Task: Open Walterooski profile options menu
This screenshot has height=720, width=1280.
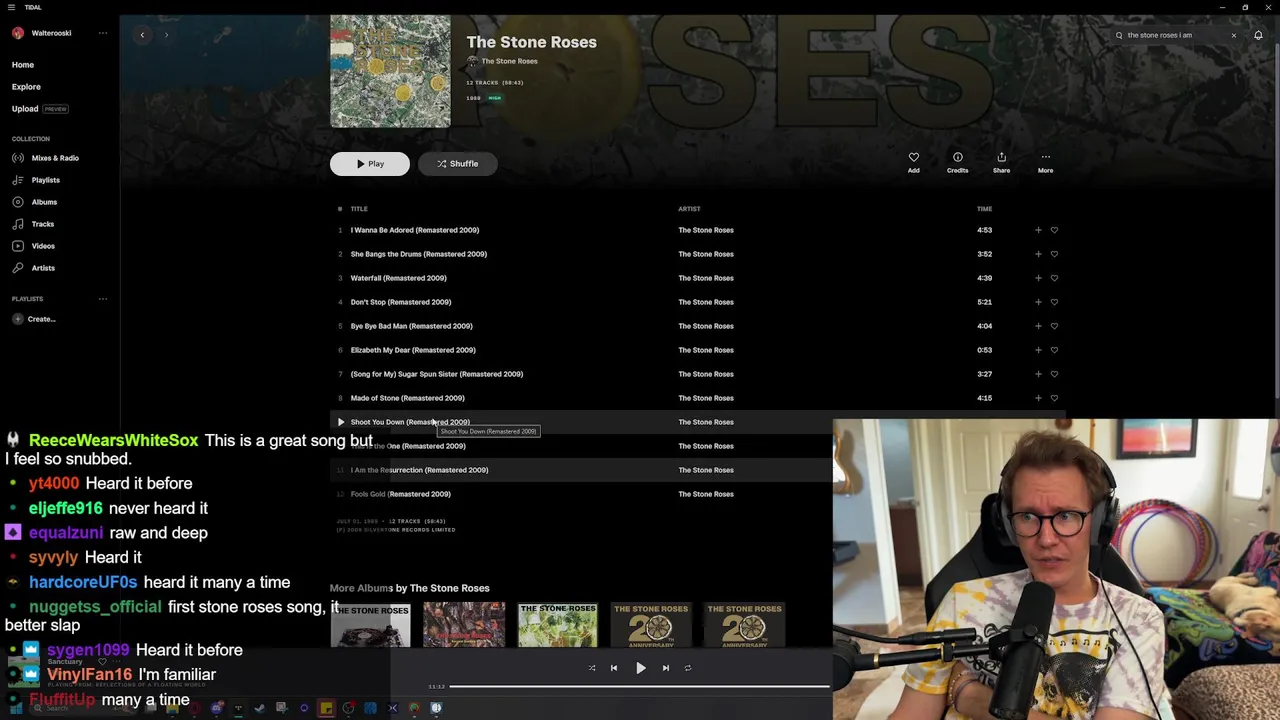Action: tap(102, 33)
